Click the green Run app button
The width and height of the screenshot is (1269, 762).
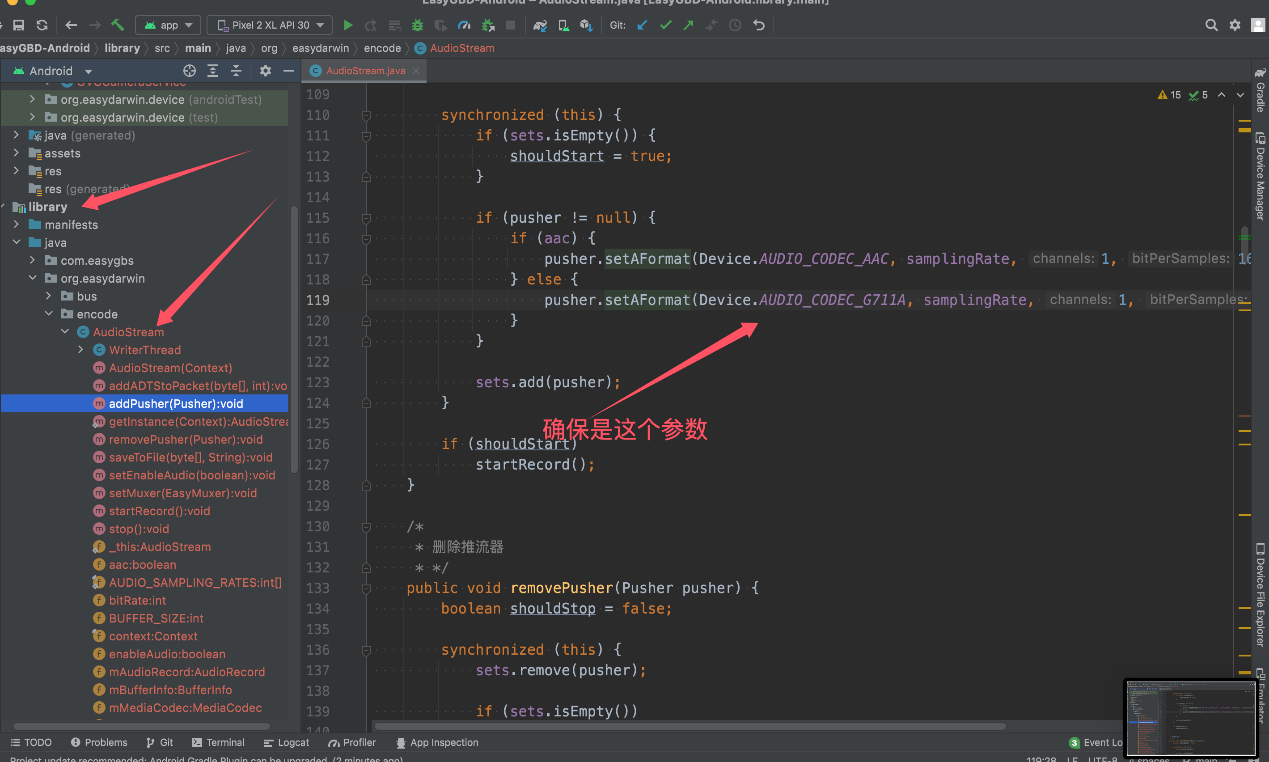(348, 25)
